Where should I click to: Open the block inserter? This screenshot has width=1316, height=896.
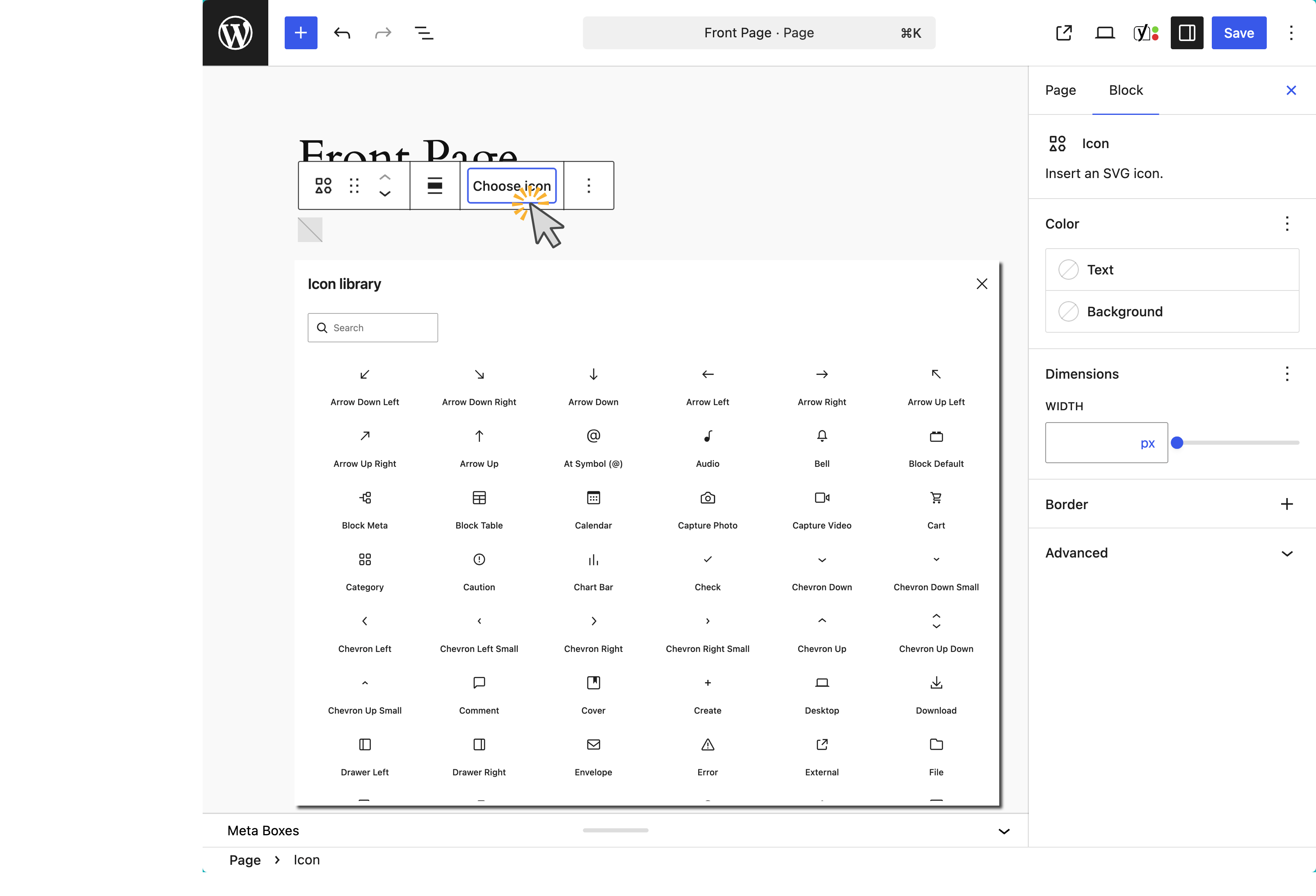(301, 32)
